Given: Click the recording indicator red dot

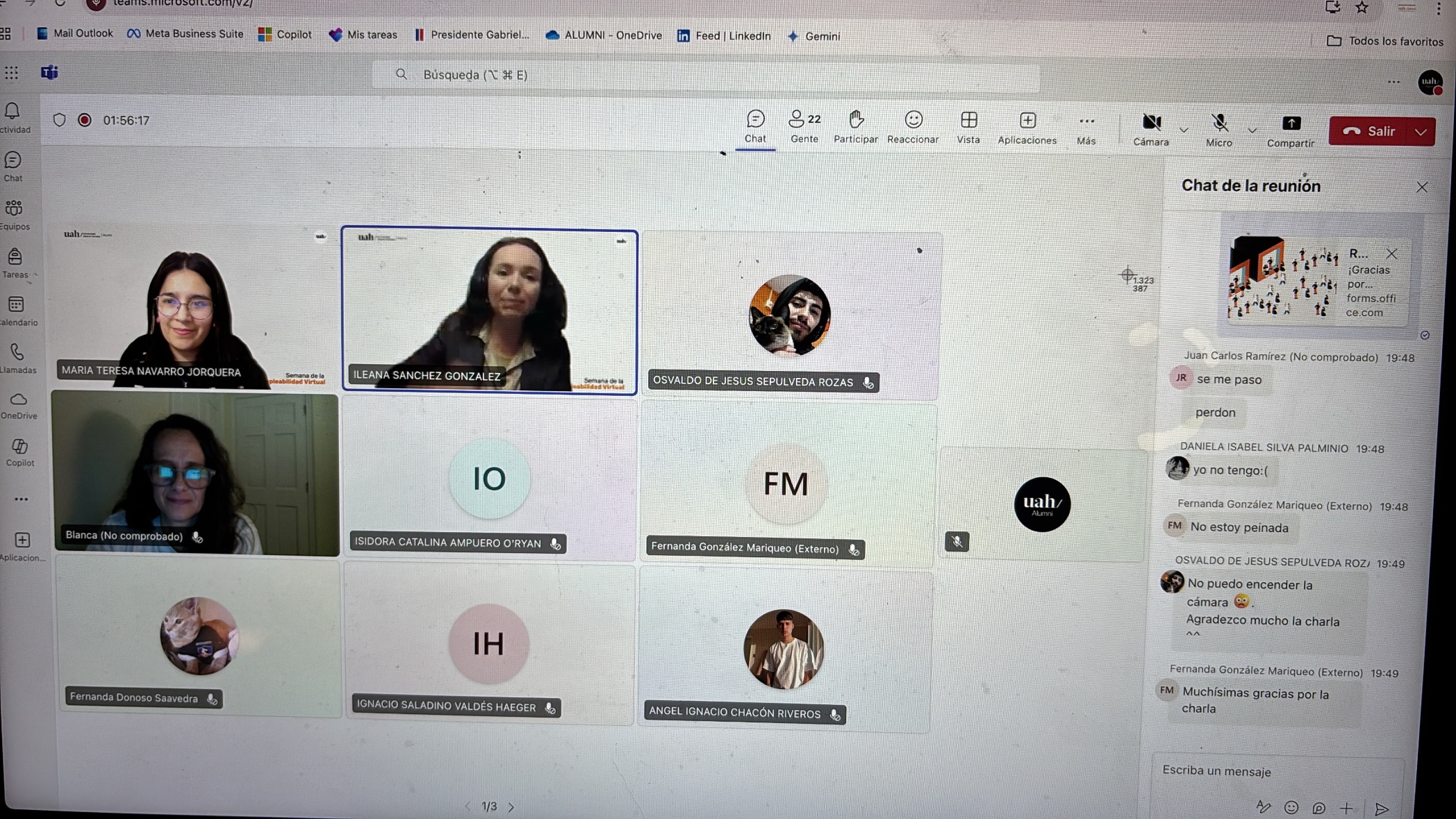Looking at the screenshot, I should click(85, 120).
